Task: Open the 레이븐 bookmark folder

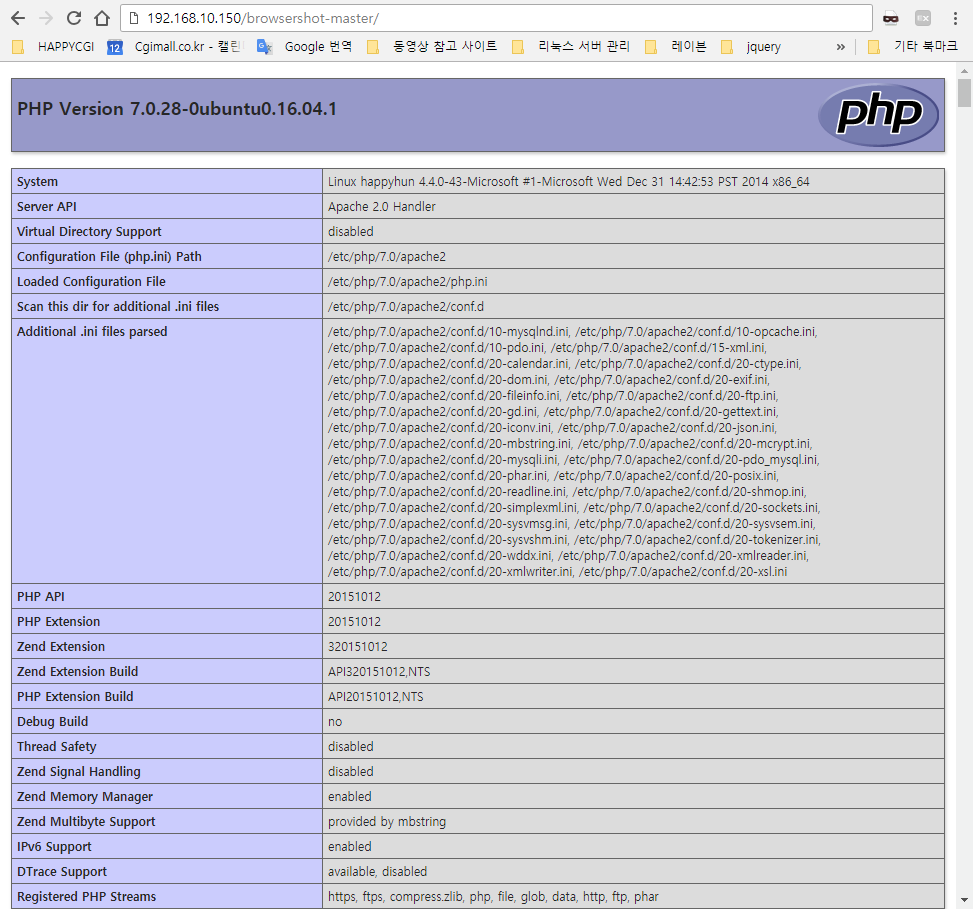Action: [676, 47]
